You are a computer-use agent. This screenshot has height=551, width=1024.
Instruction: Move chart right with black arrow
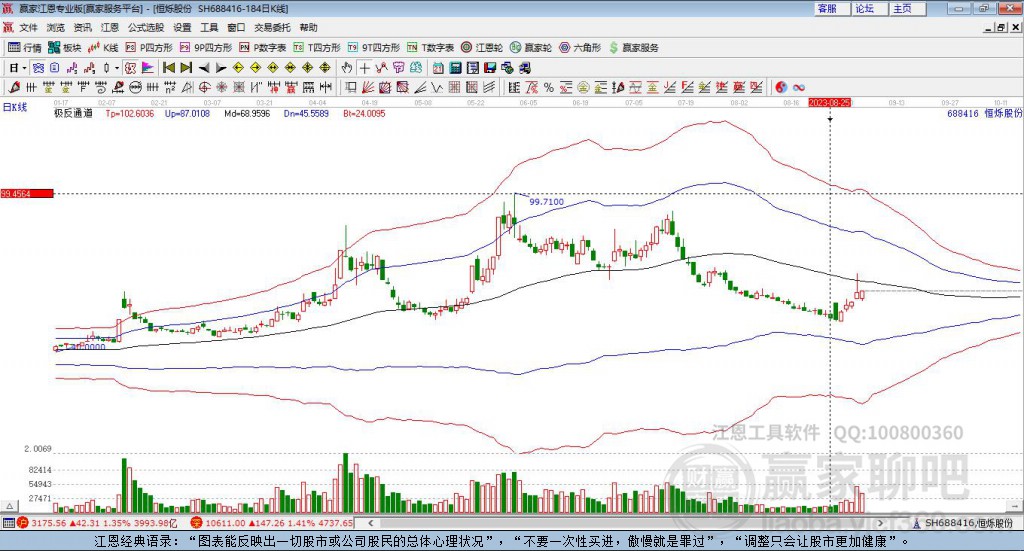click(x=221, y=68)
